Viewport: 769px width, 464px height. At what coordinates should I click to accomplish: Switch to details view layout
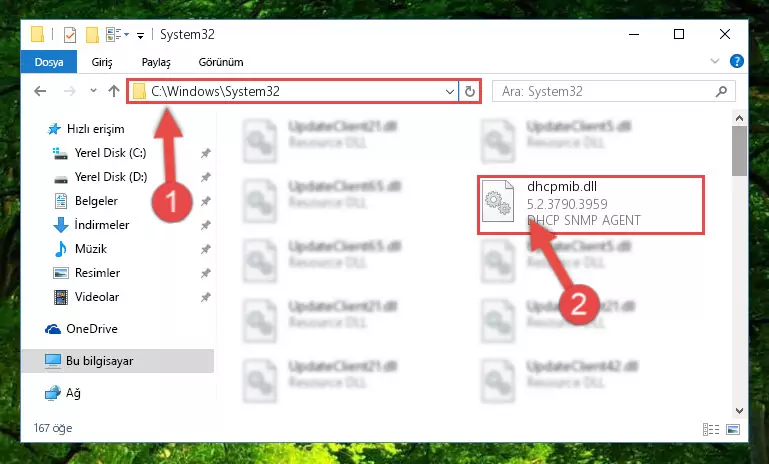coord(711,430)
